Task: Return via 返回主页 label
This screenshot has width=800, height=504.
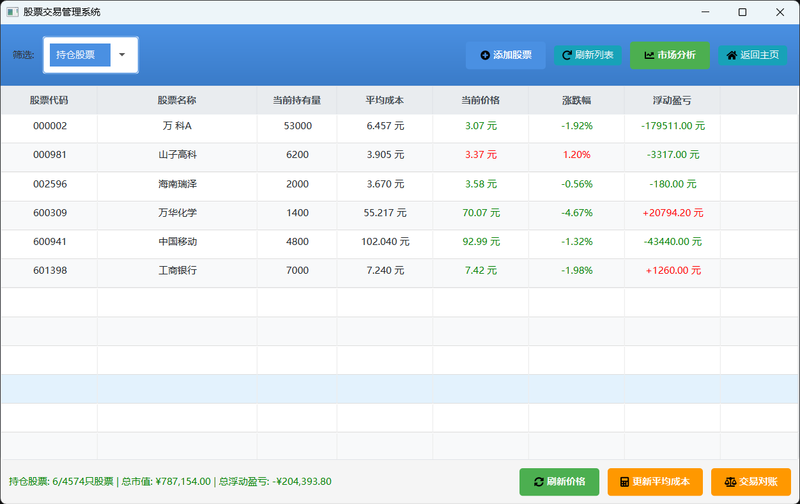Action: [x=760, y=55]
